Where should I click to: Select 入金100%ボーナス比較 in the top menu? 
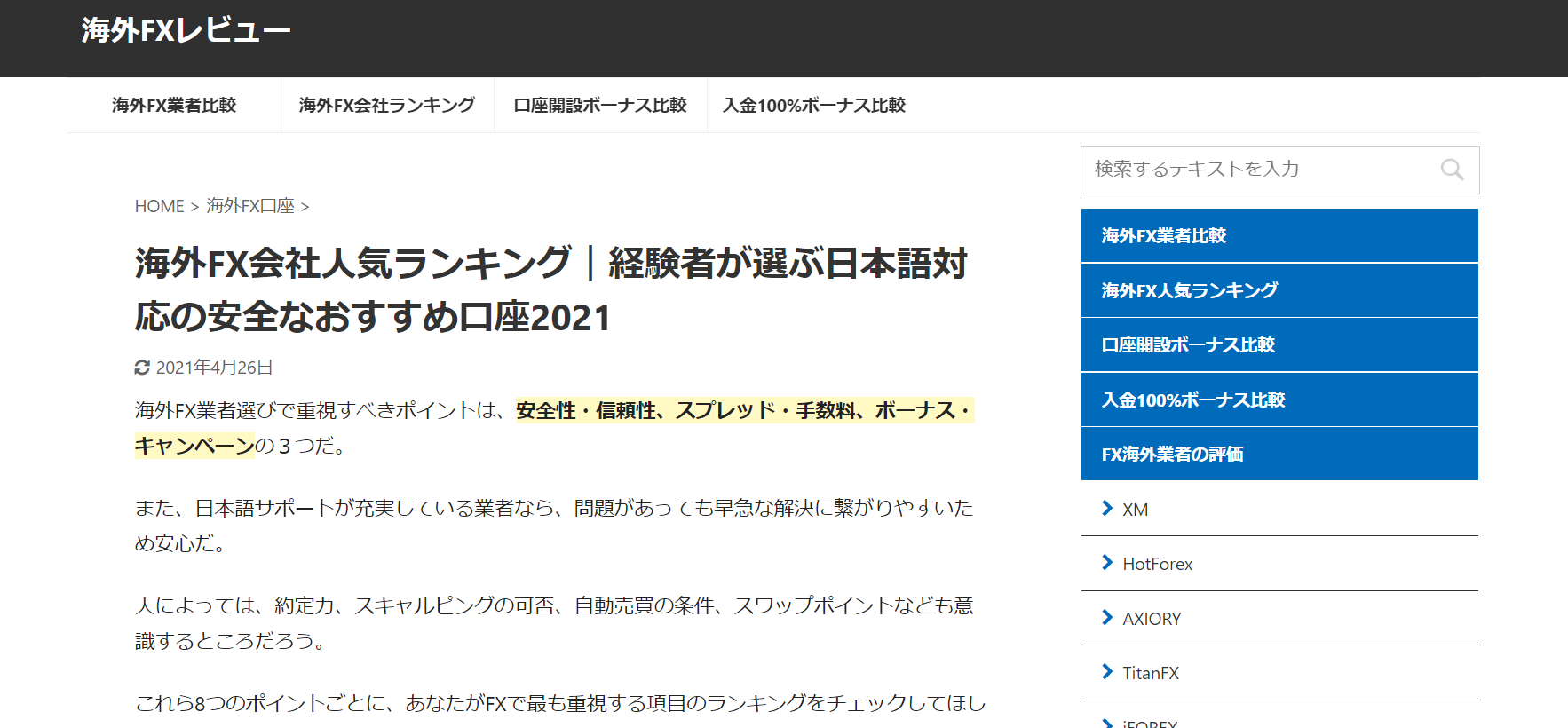point(814,106)
